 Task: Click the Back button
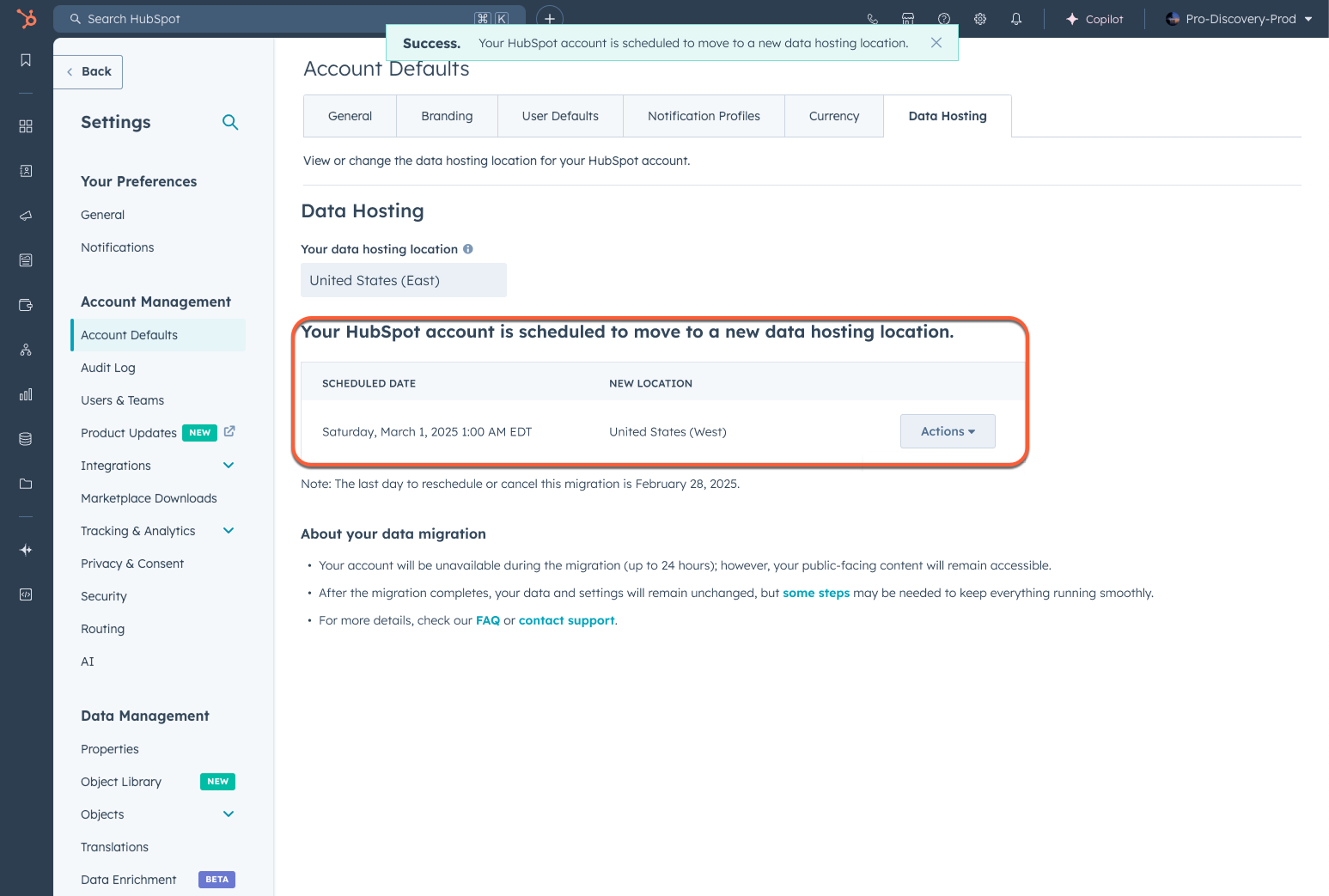(x=88, y=72)
